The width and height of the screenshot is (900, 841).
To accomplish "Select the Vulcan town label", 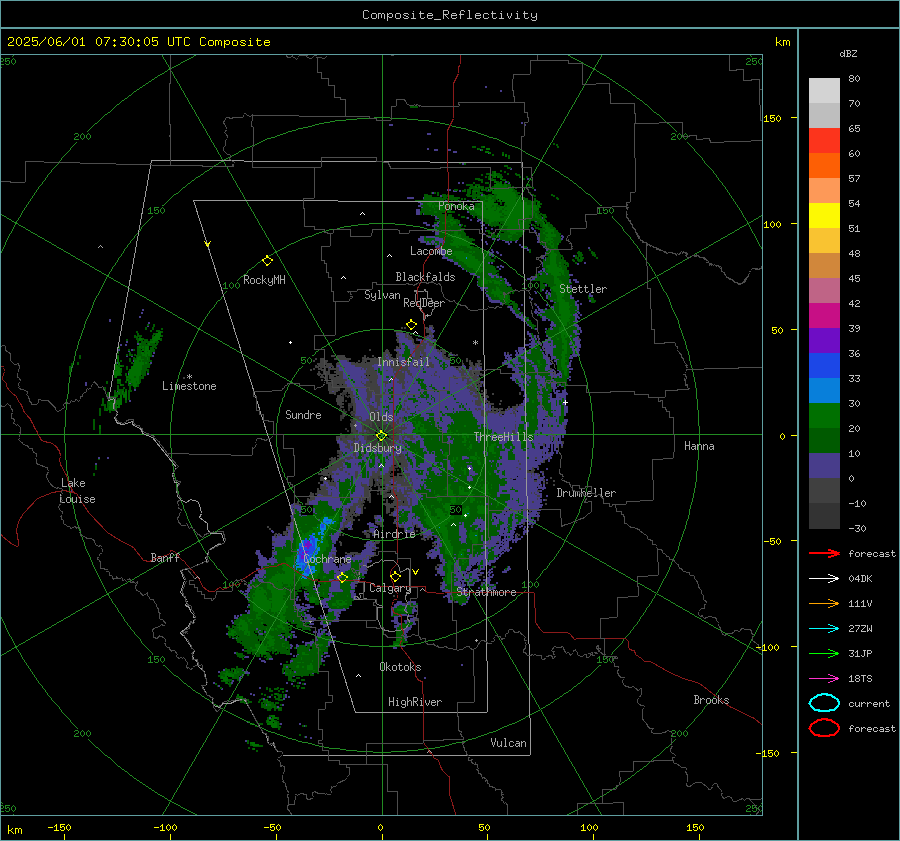I will (x=508, y=743).
